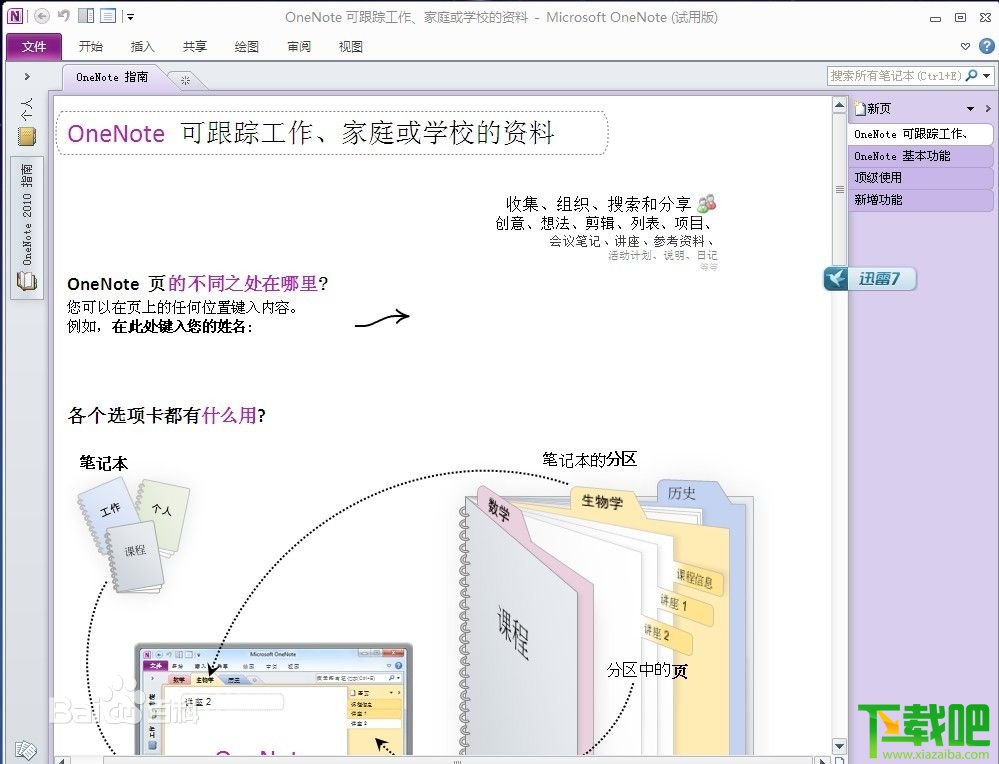Open the 文件 (File) tab
The image size is (999, 764).
(34, 47)
